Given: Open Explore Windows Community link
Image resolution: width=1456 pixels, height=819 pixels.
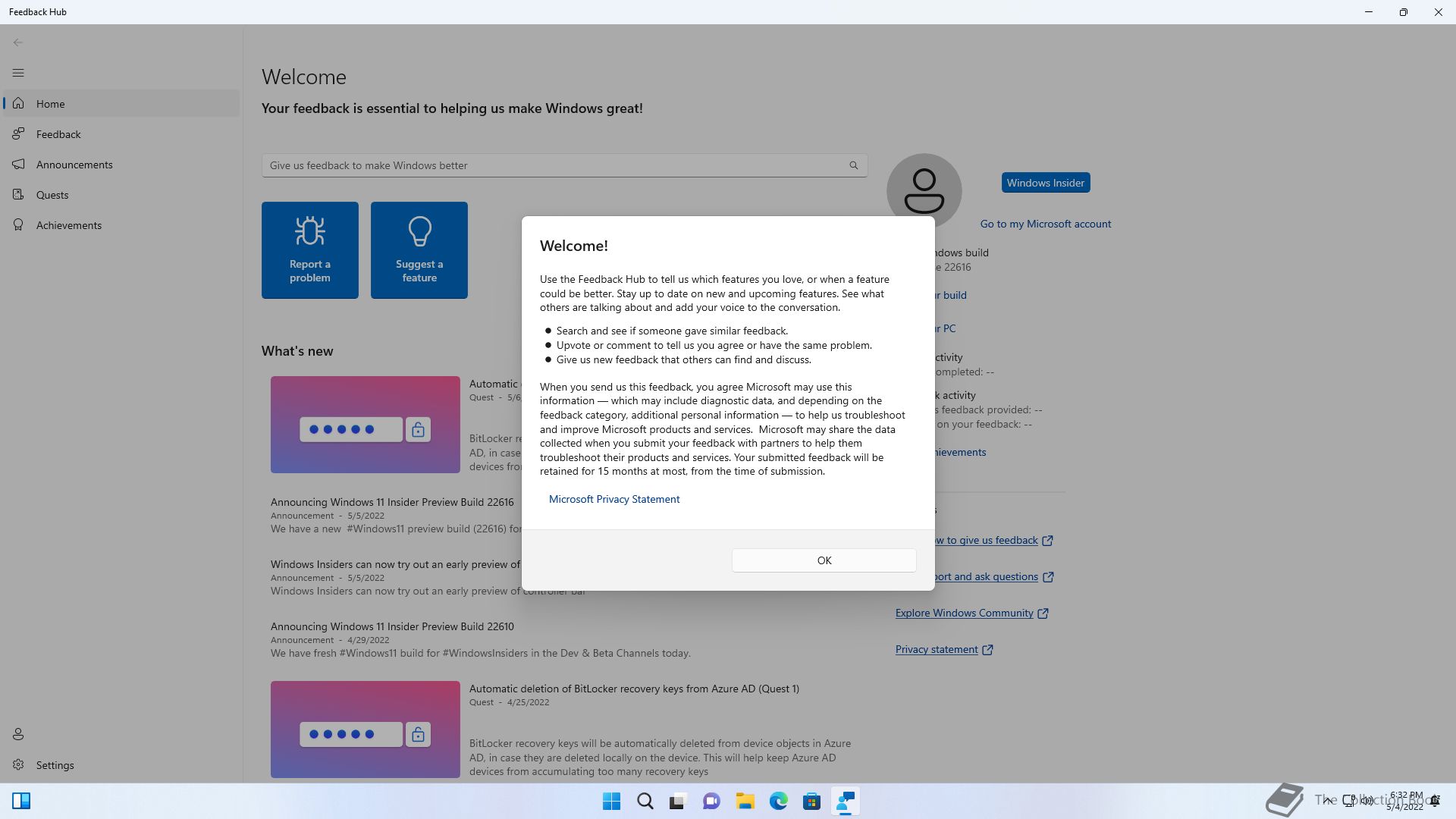Looking at the screenshot, I should [x=964, y=613].
